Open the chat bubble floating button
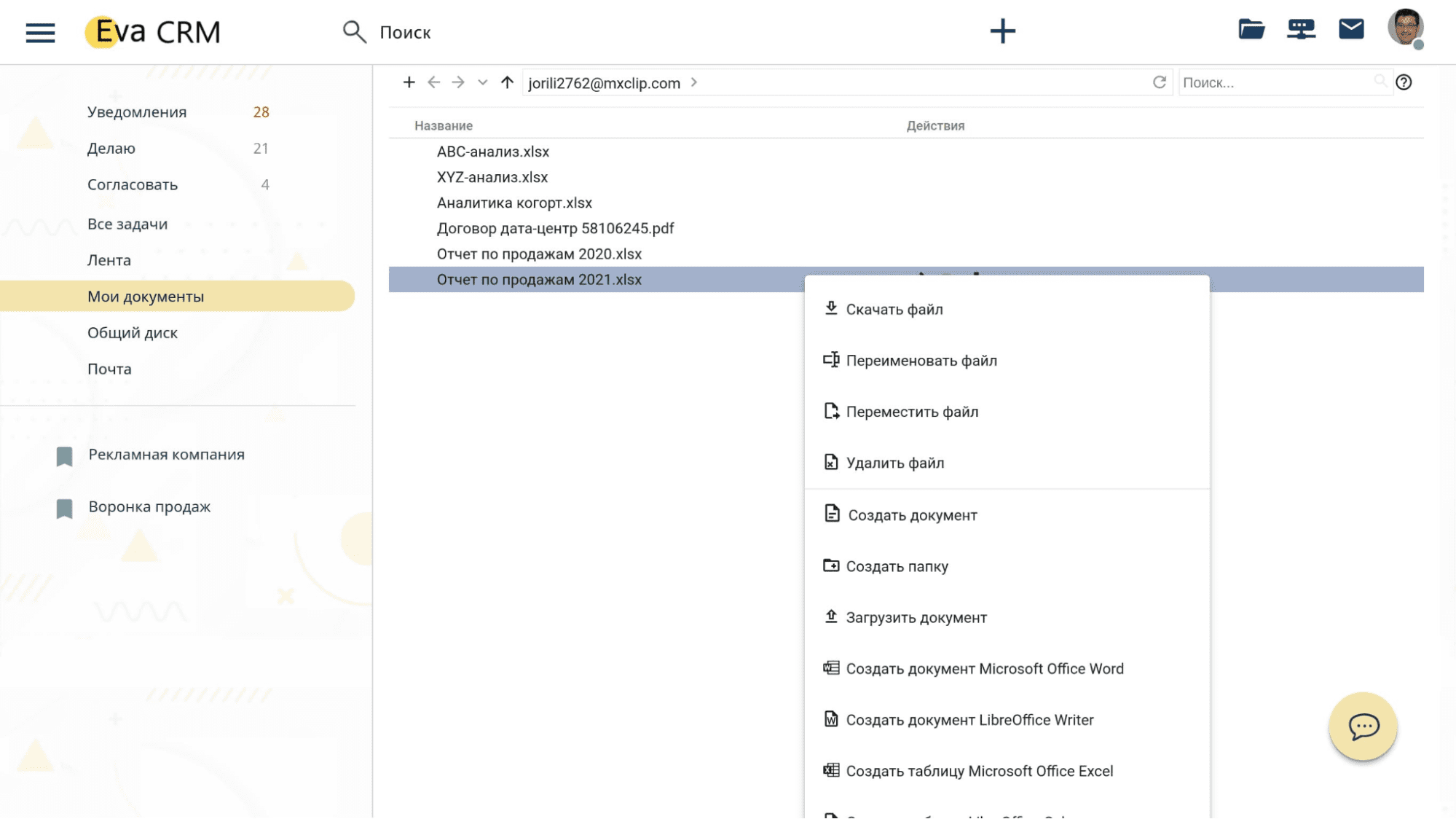This screenshot has height=819, width=1456. click(1363, 726)
